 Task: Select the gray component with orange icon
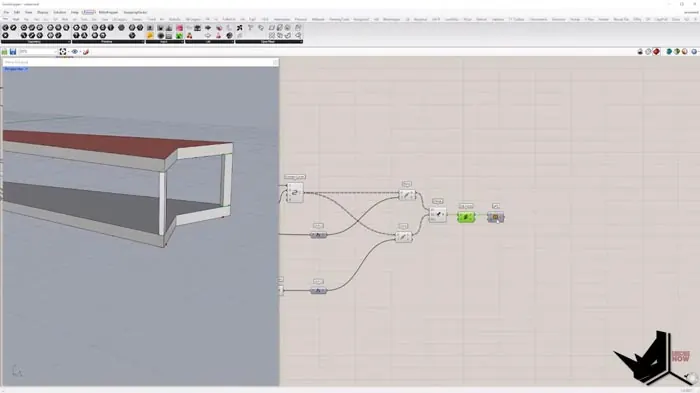point(496,217)
